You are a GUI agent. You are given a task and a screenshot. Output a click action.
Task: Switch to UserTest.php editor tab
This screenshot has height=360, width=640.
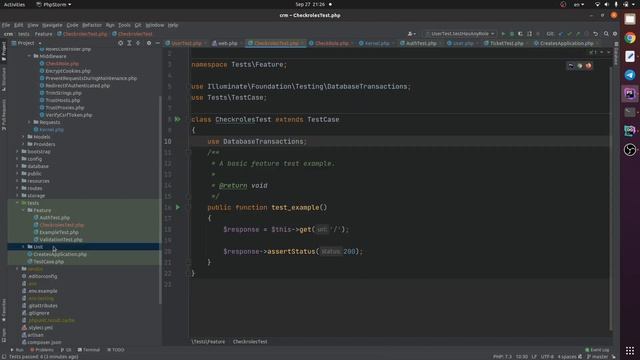pyautogui.click(x=186, y=43)
